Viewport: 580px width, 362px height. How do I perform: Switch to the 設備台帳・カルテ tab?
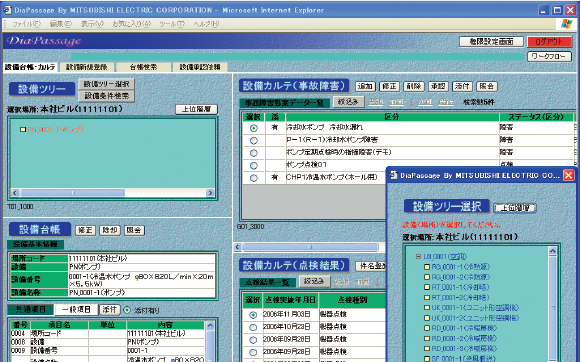pos(30,67)
